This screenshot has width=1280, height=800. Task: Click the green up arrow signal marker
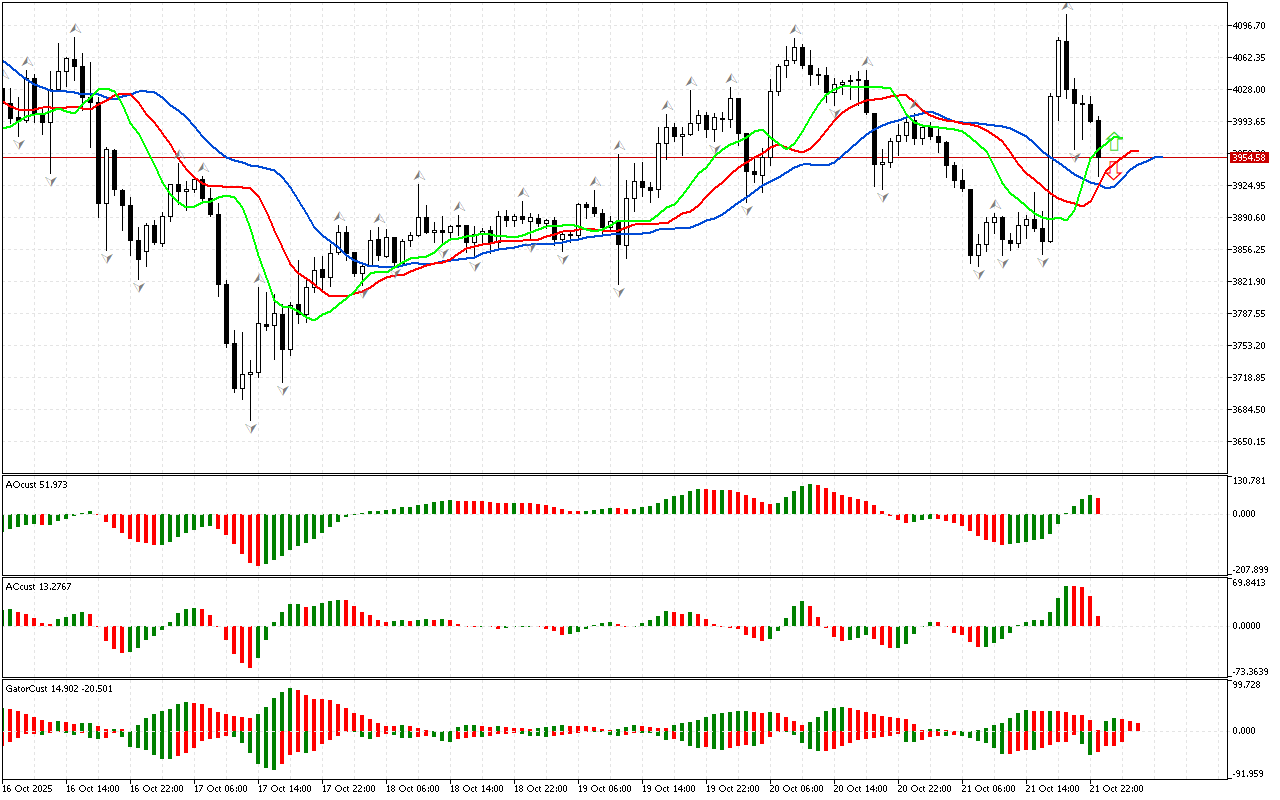1114,142
